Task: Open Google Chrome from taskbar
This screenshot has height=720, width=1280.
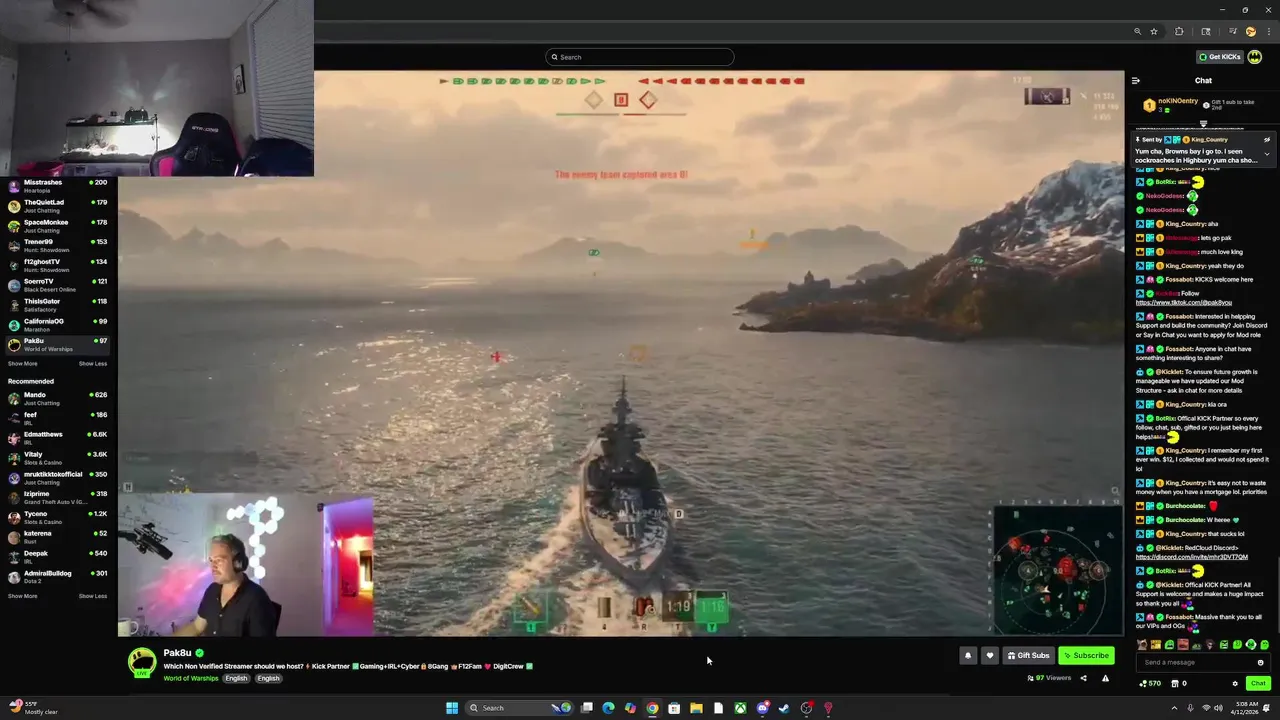Action: point(652,708)
